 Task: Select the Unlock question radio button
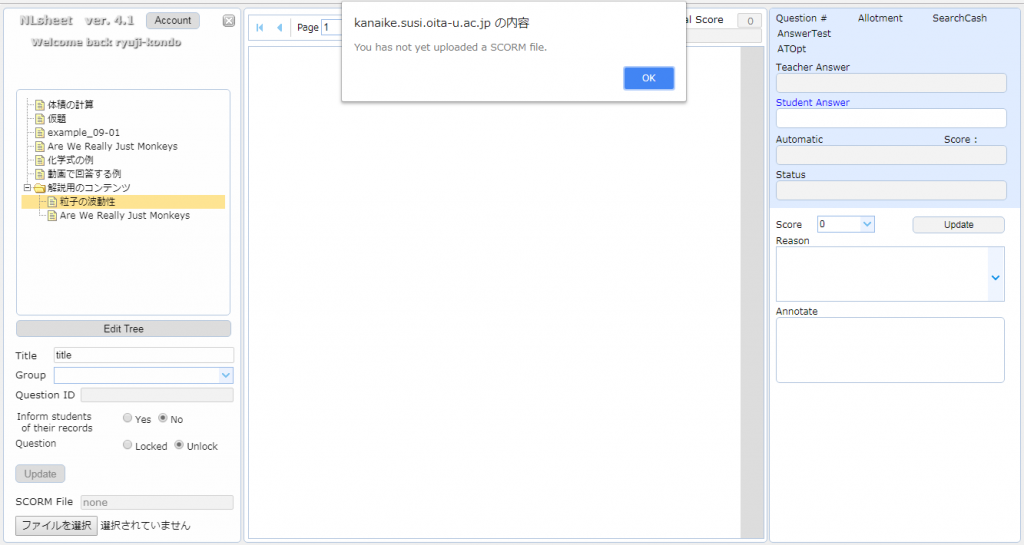pos(179,445)
